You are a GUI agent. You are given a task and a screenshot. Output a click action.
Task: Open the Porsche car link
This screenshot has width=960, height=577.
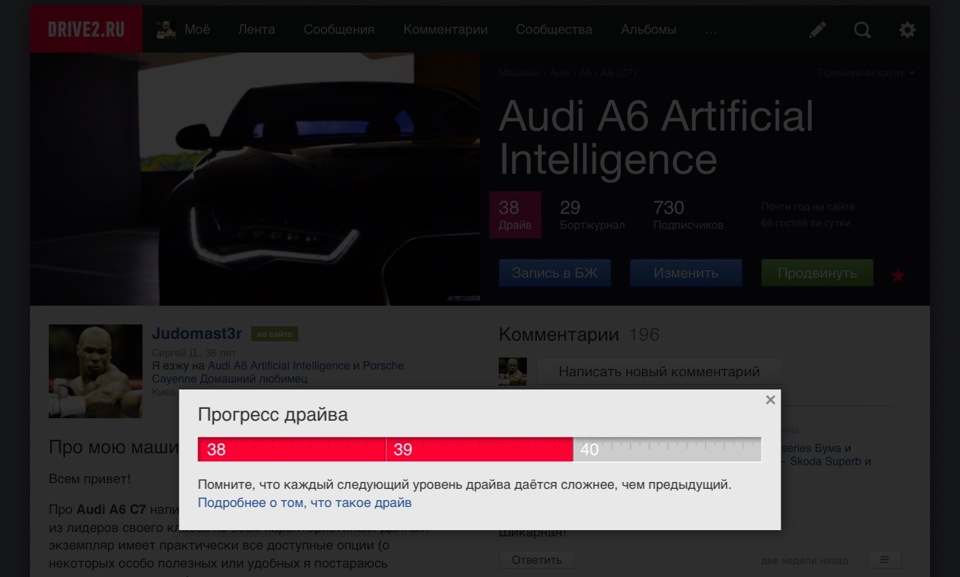(x=383, y=366)
